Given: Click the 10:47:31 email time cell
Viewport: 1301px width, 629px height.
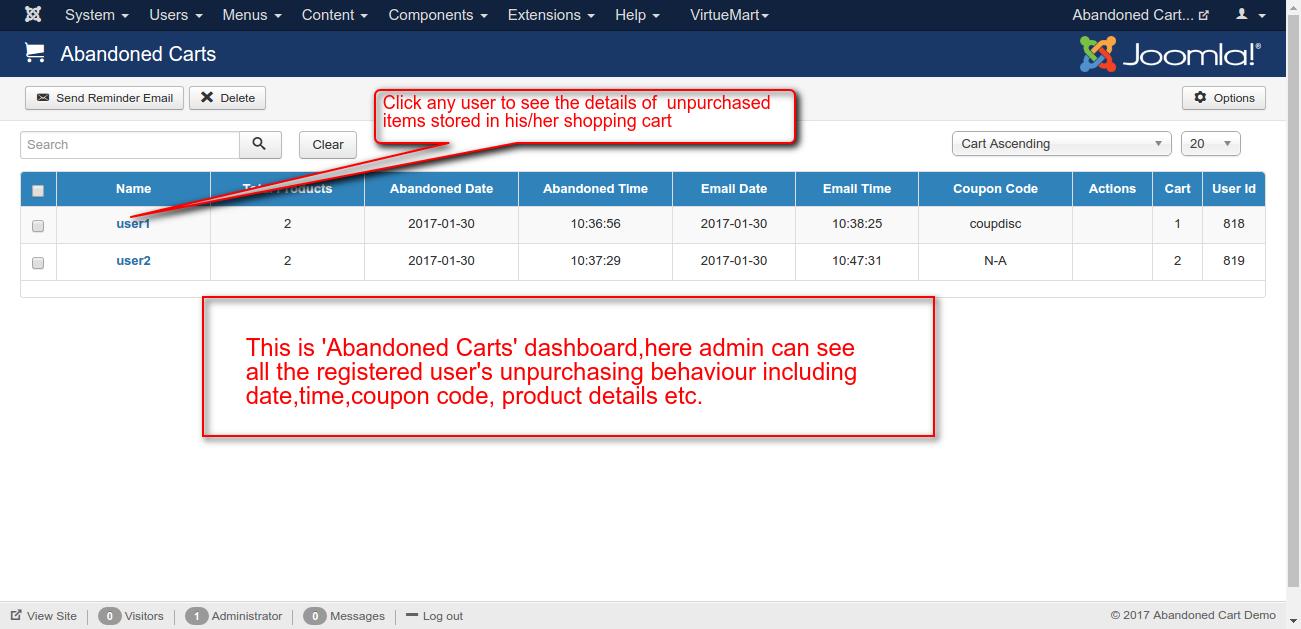Looking at the screenshot, I should pos(857,261).
